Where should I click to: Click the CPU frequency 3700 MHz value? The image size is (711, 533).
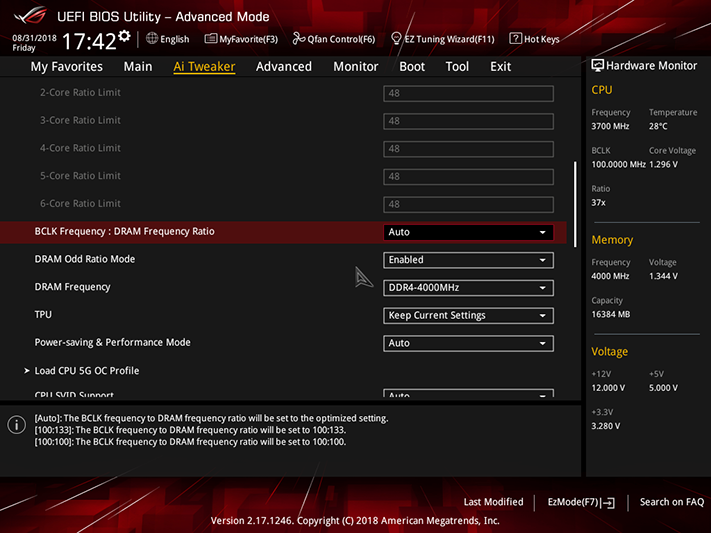tap(610, 127)
